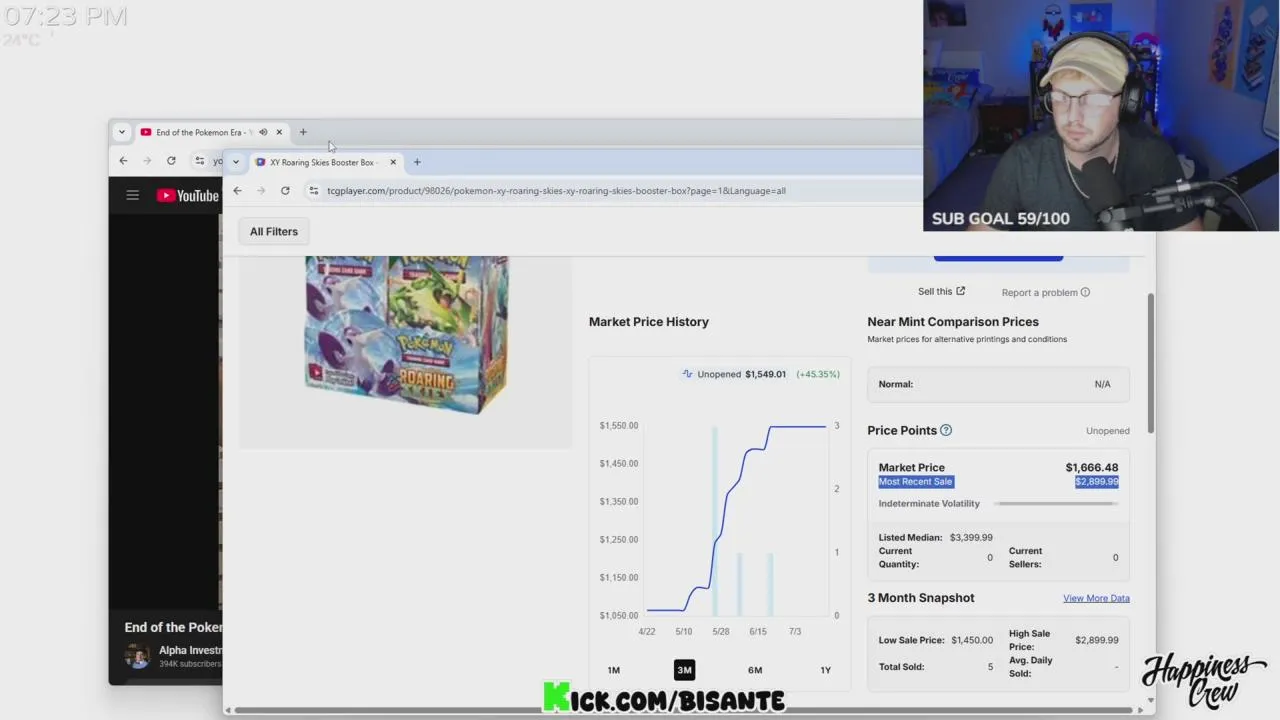Select 1Y price history range
This screenshot has width=1280, height=720.
(825, 670)
